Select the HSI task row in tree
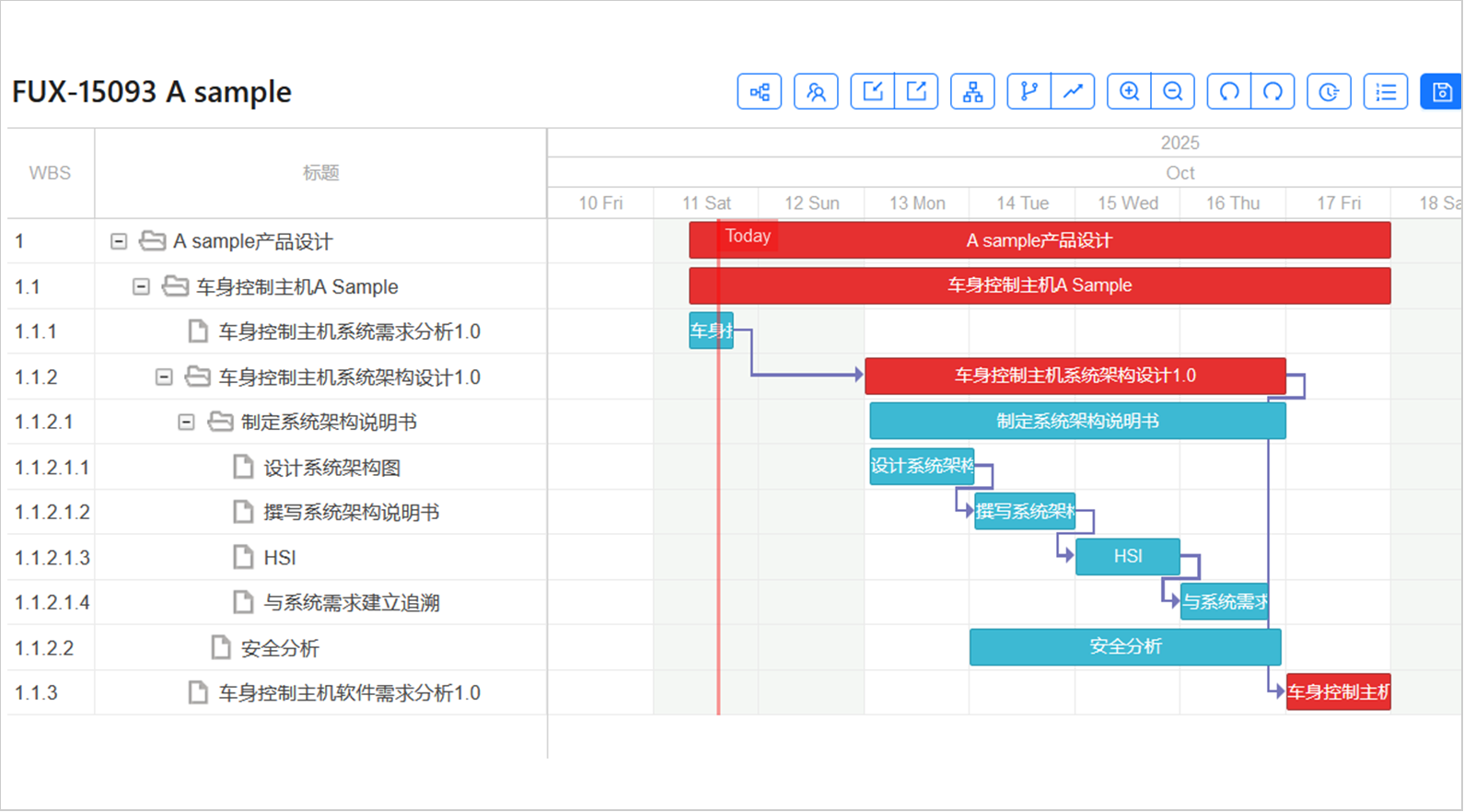 280,558
